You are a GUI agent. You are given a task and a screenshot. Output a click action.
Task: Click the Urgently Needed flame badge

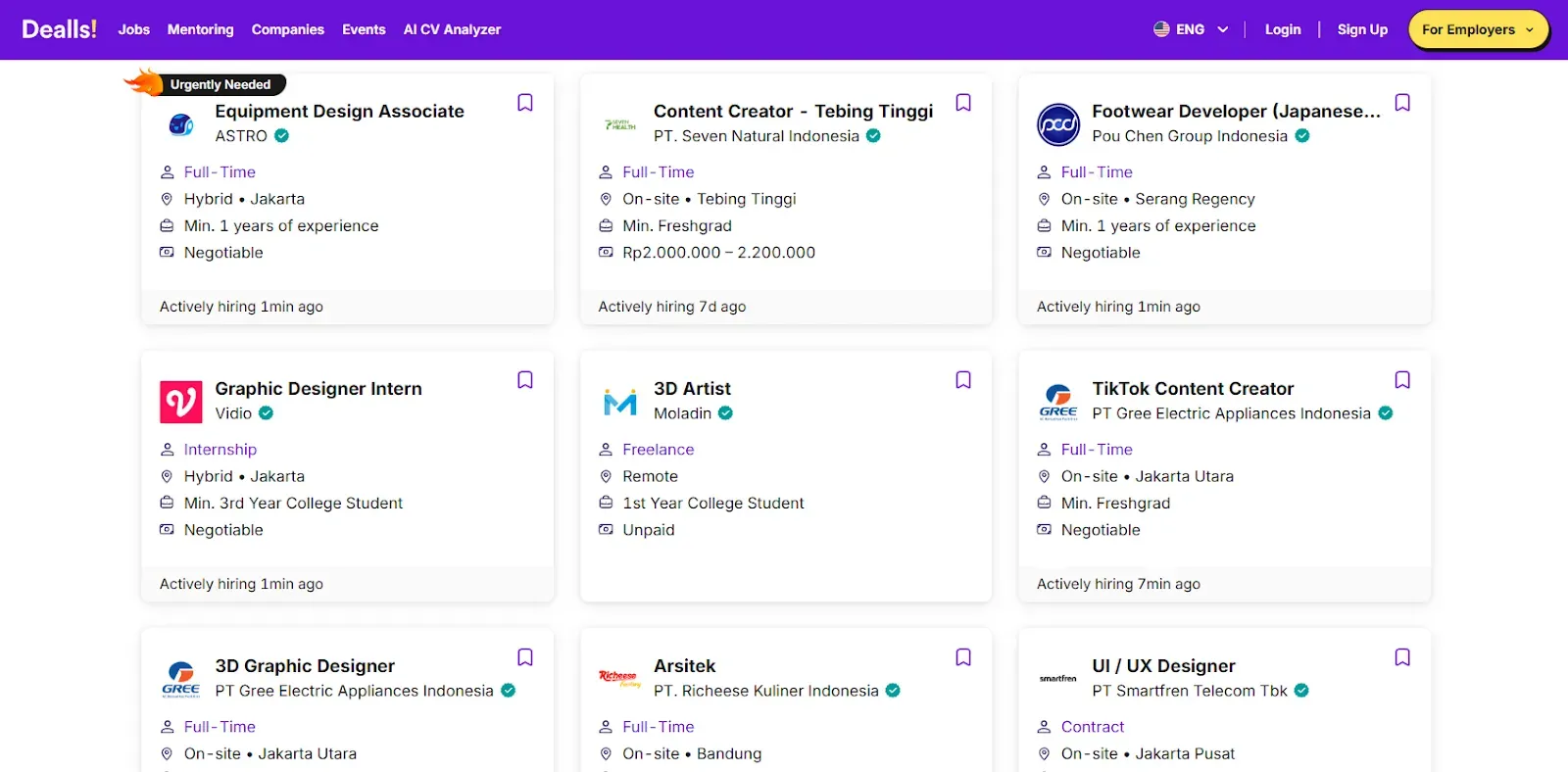pos(206,84)
